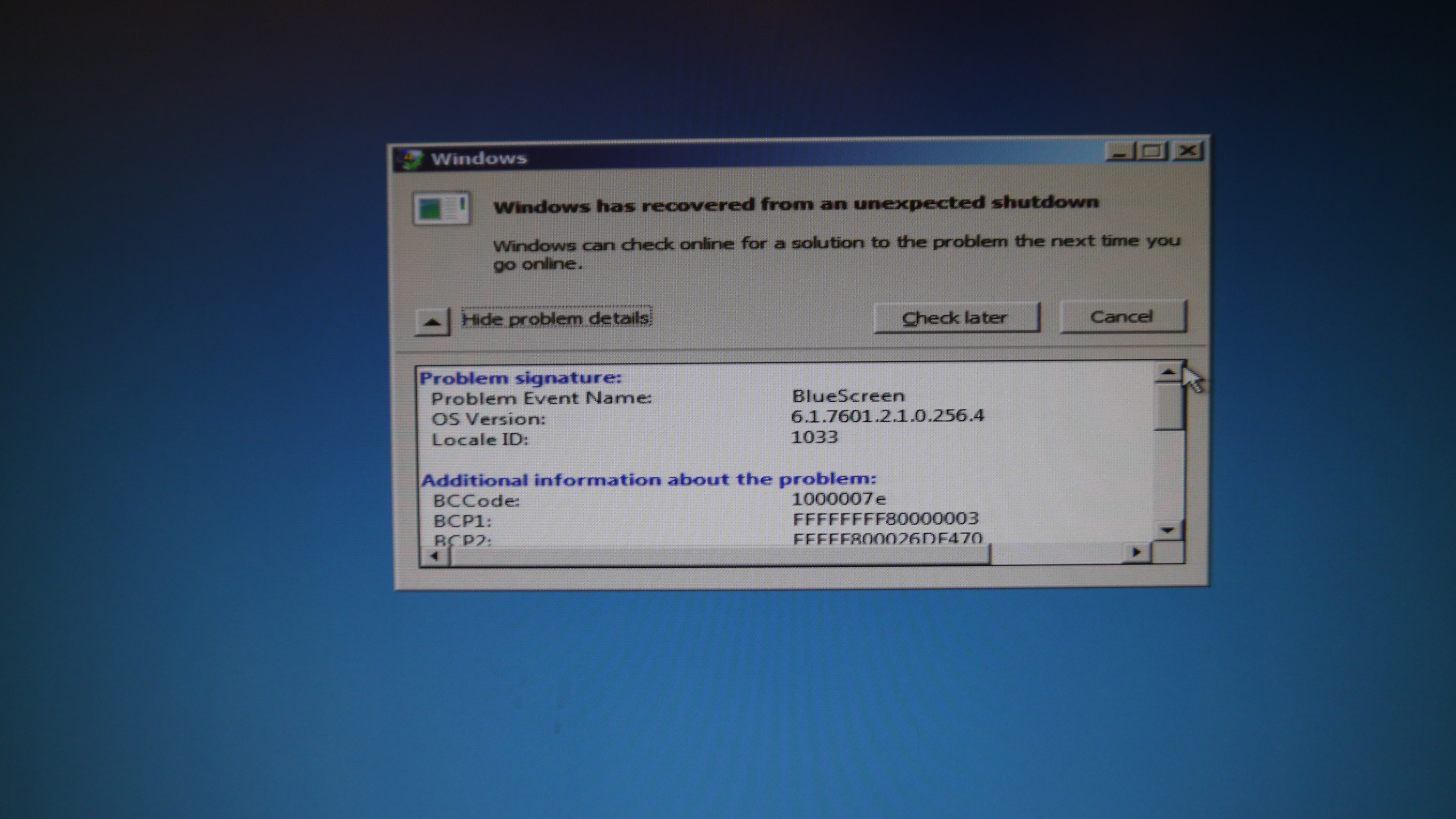
Task: Click the check online solution message
Action: 837,252
